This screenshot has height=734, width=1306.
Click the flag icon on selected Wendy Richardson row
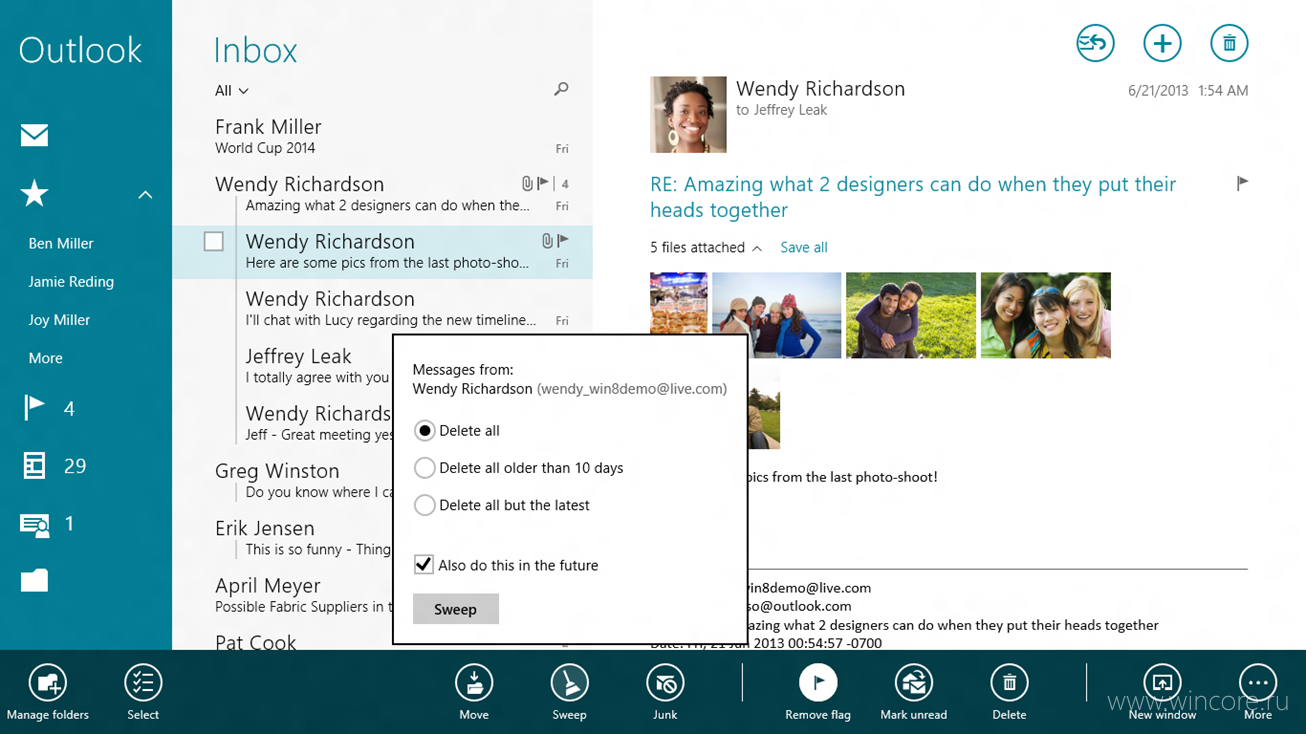(x=563, y=241)
